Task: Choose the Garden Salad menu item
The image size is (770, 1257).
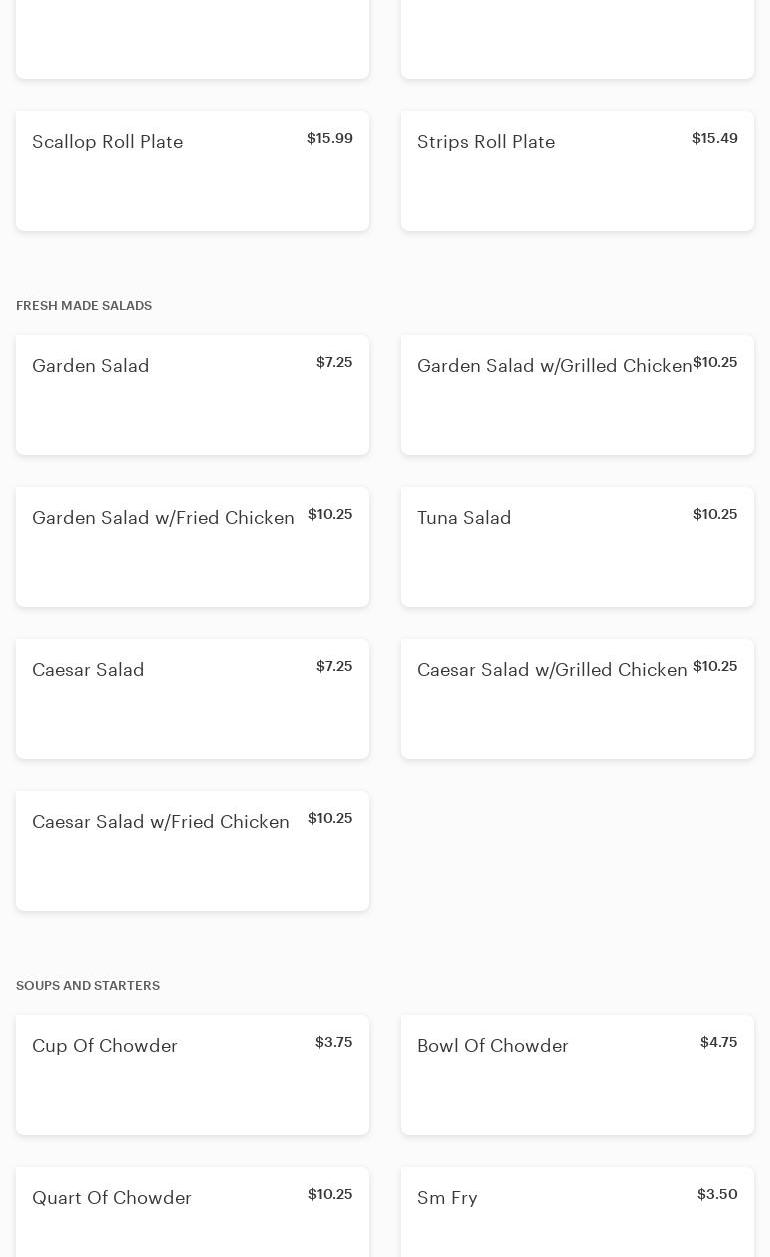Action: (x=192, y=395)
